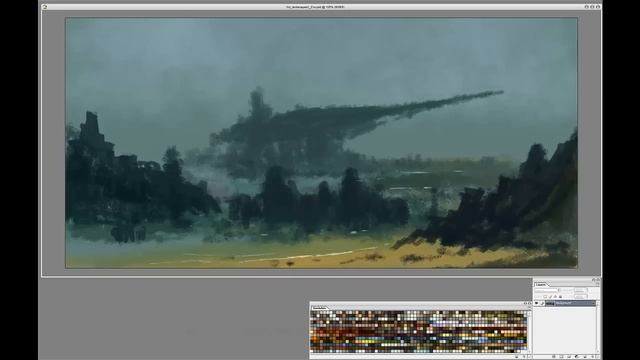Click Layers panel scrollbar down arrow
The width and height of the screenshot is (640, 360).
pos(598,351)
